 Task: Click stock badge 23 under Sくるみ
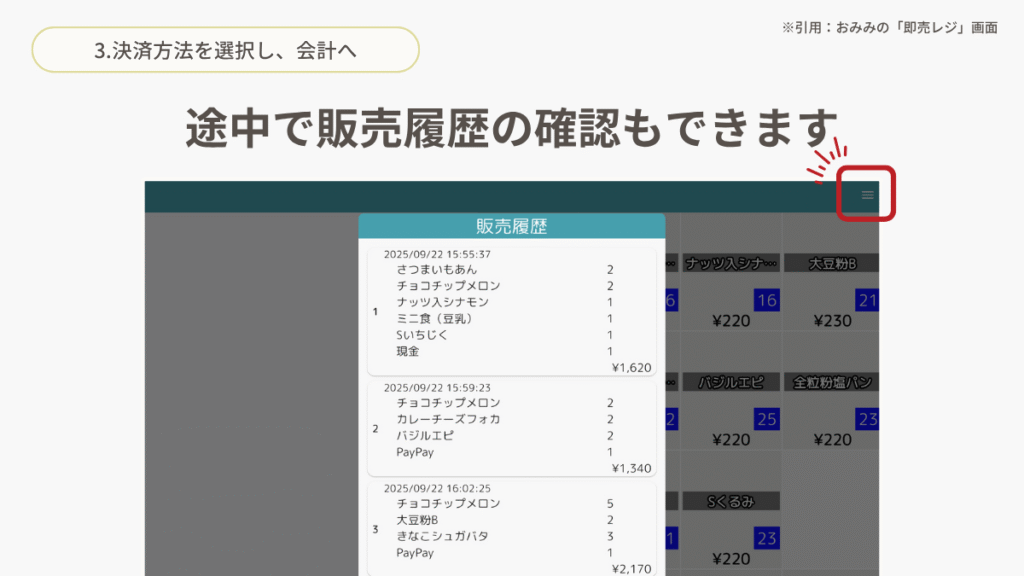[x=767, y=539]
